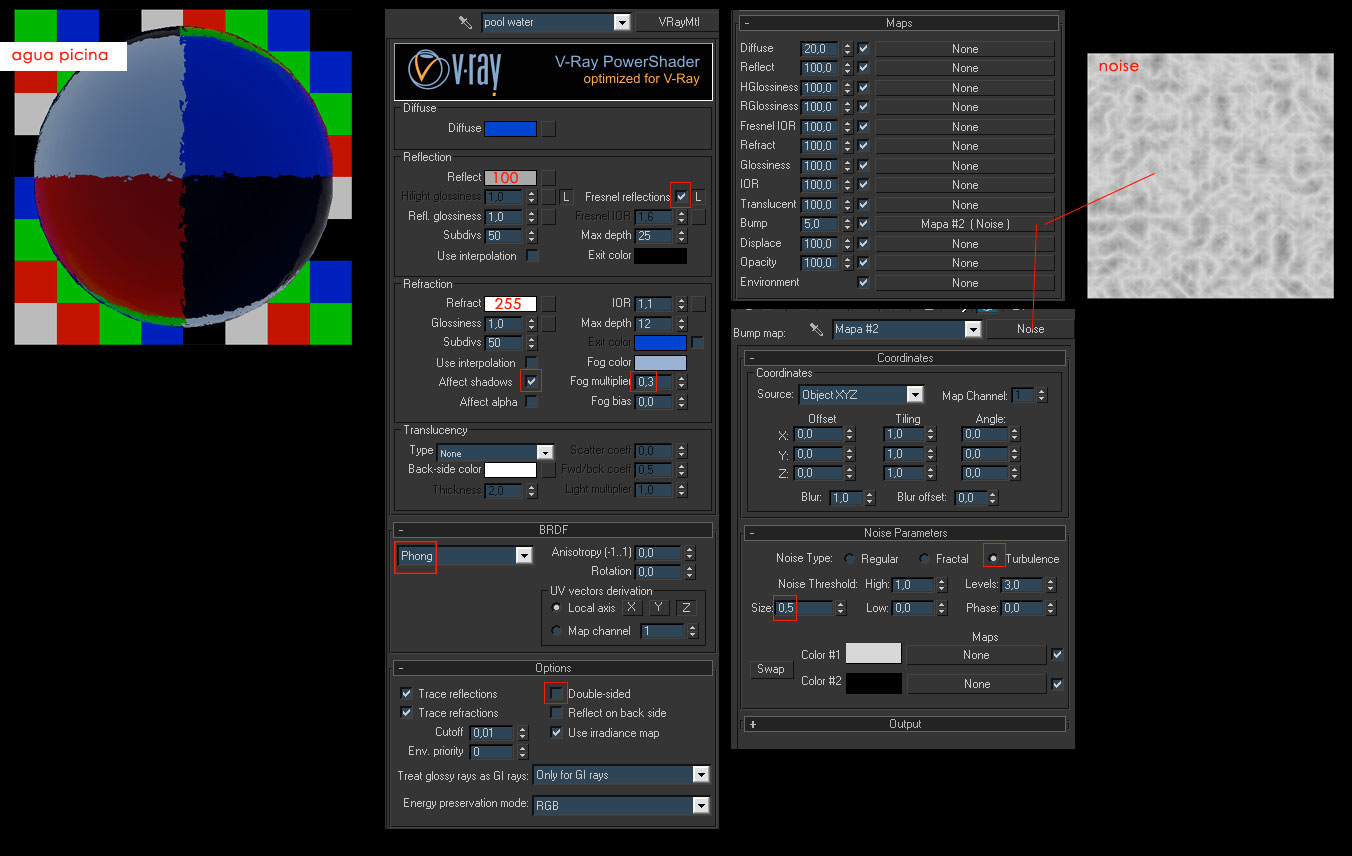Open the Phong BRDF type dropdown
The image size is (1352, 856).
coord(524,556)
